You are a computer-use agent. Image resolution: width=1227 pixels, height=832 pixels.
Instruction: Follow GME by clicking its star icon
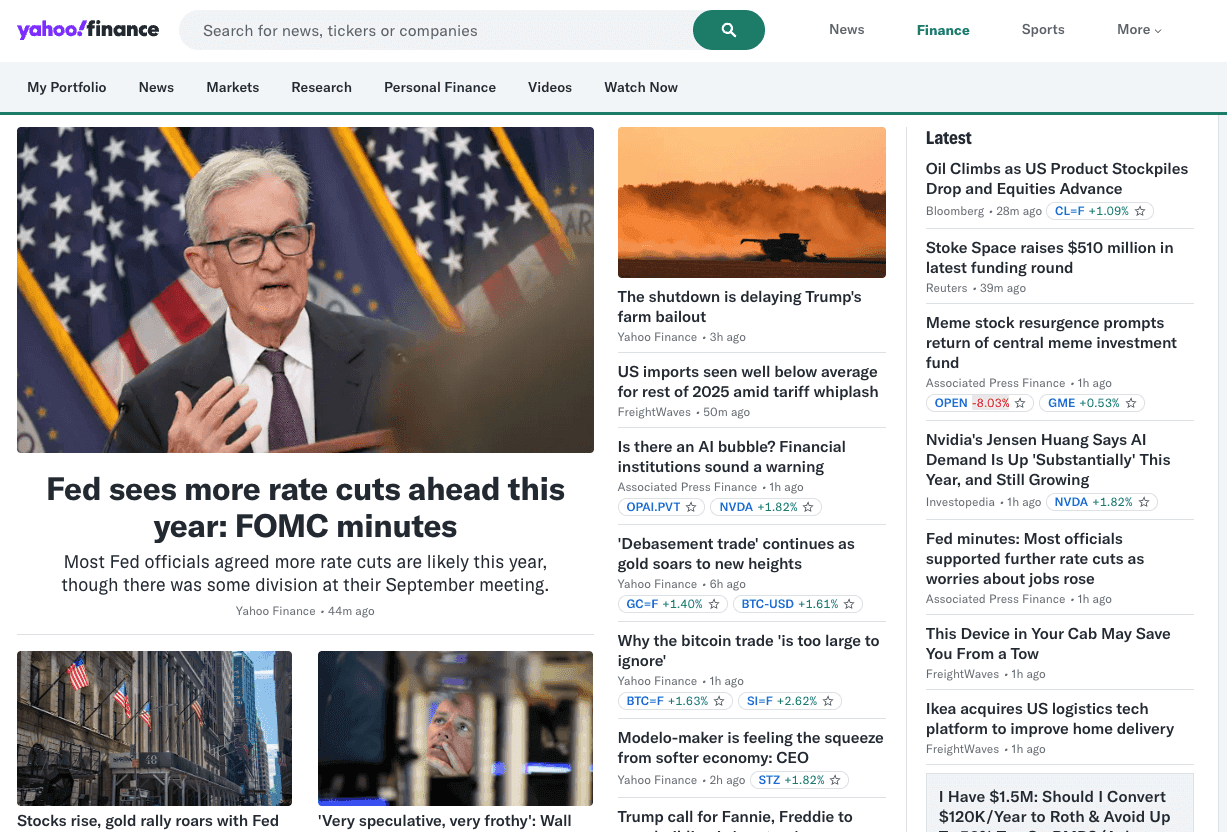pos(1129,403)
